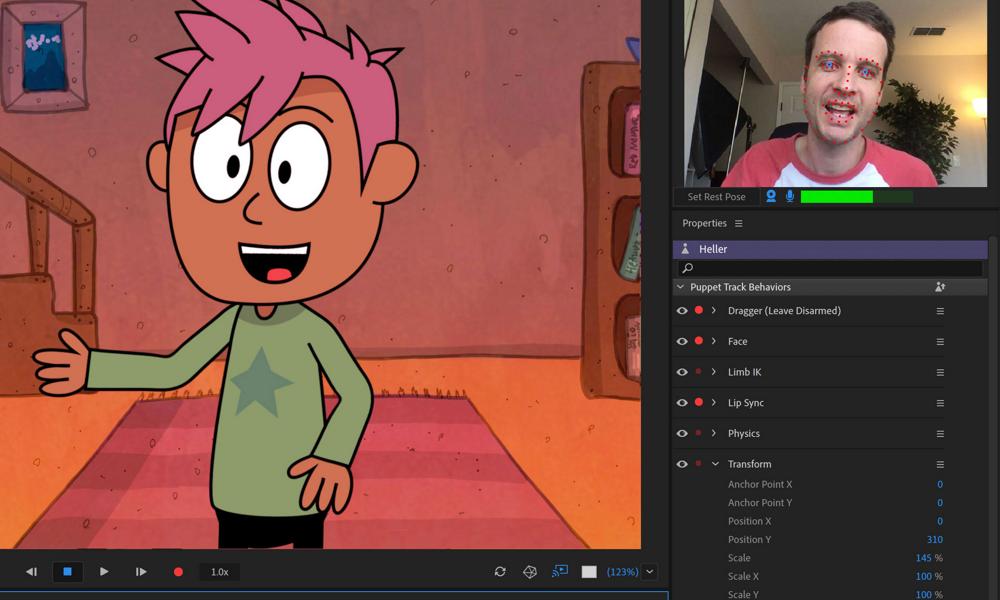Step back one frame
The width and height of the screenshot is (1000, 600).
[31, 572]
